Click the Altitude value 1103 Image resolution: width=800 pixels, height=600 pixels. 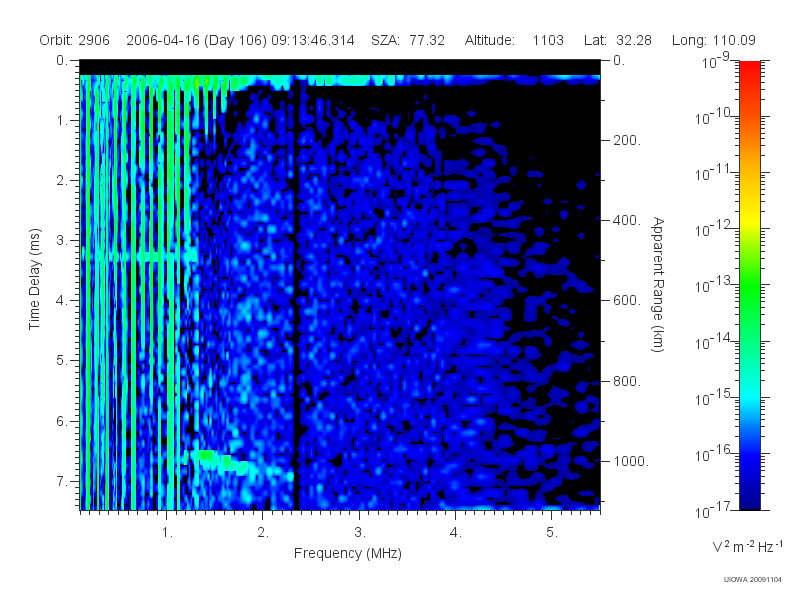(548, 40)
